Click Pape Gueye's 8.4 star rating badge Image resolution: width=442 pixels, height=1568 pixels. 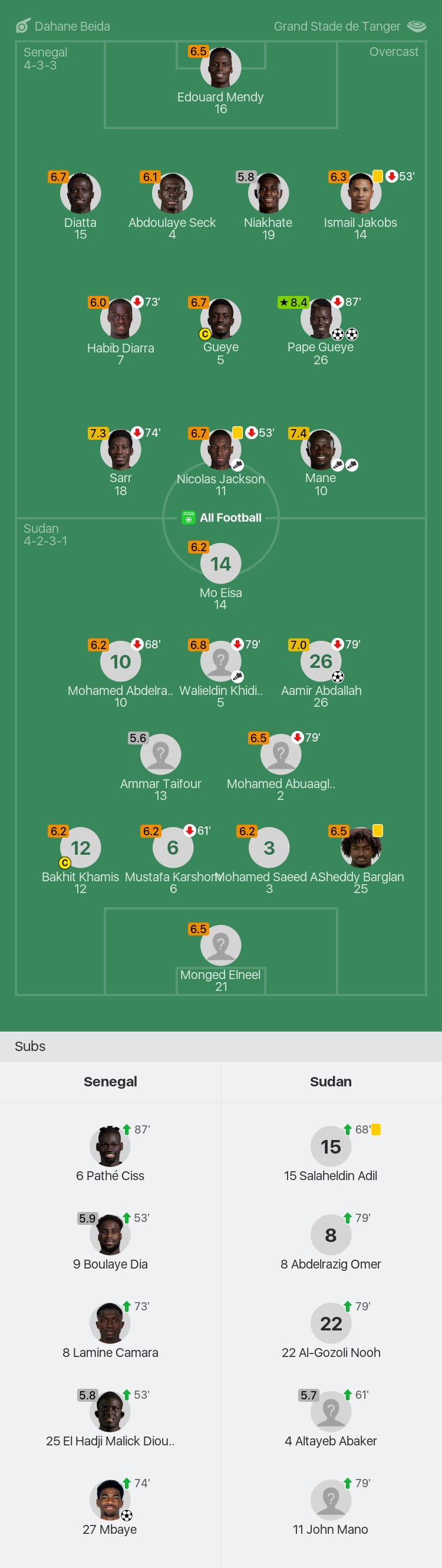(x=293, y=302)
